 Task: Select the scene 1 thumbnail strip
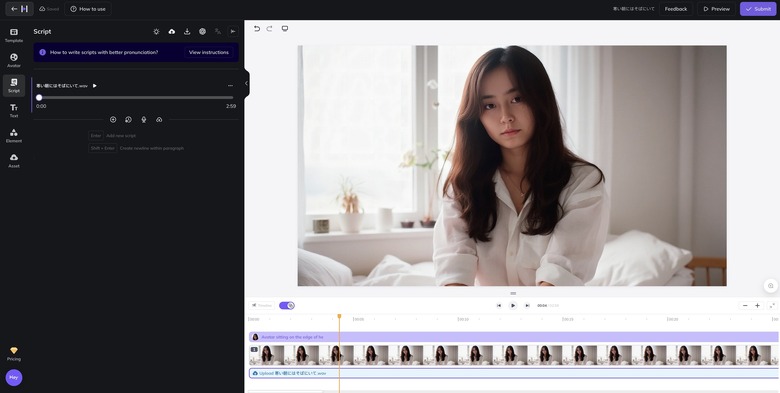[513, 355]
